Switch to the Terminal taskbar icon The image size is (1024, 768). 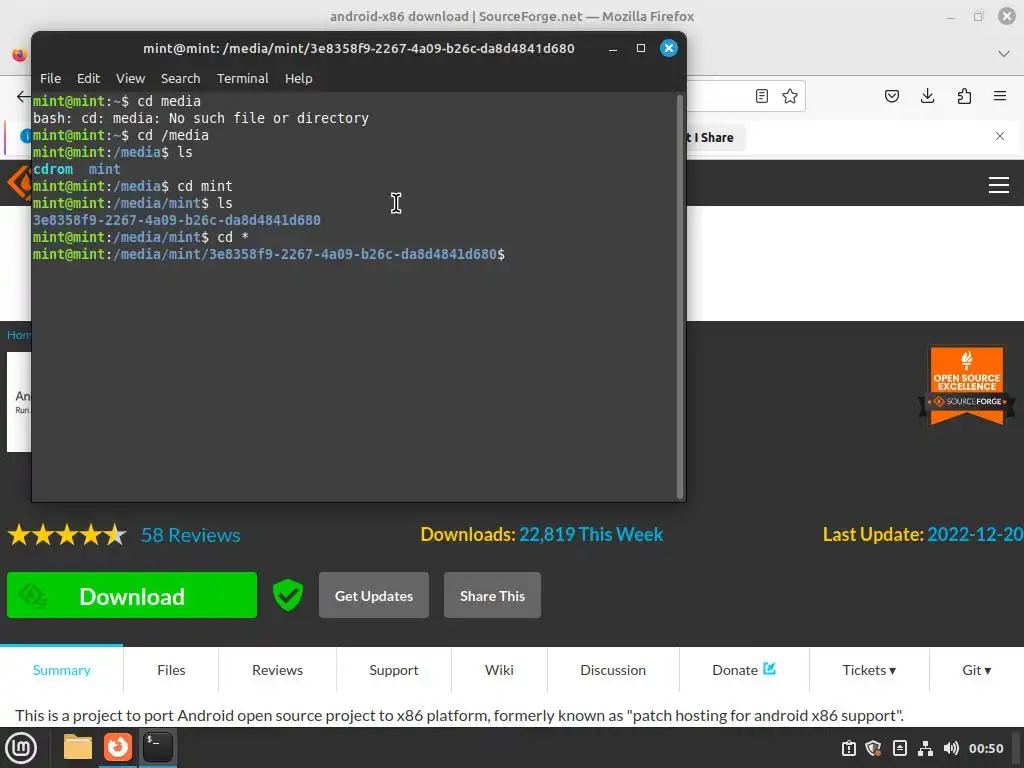click(x=158, y=747)
